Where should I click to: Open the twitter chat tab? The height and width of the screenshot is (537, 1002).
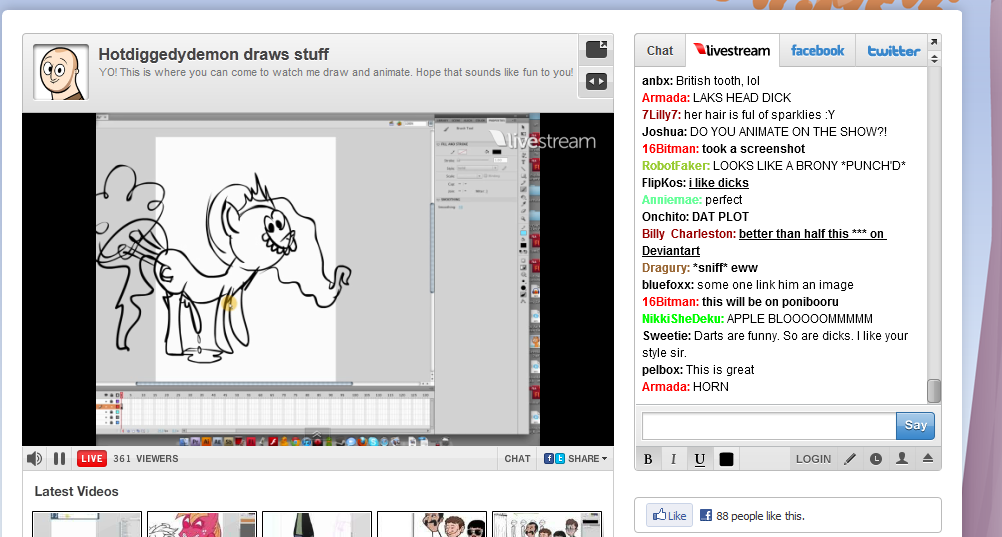click(x=893, y=51)
